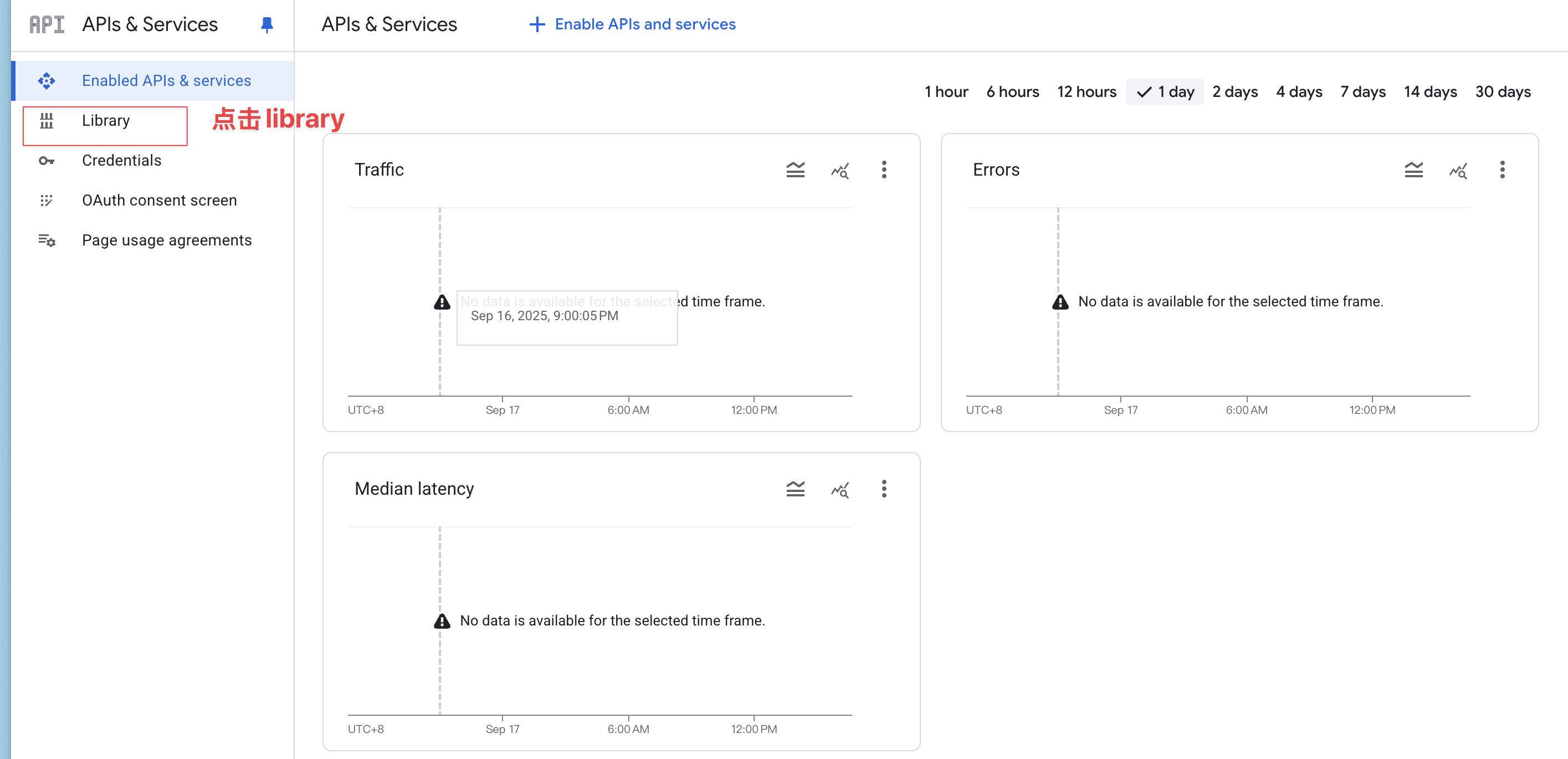Click the Median latency chart title
The image size is (1568, 759).
pos(414,489)
